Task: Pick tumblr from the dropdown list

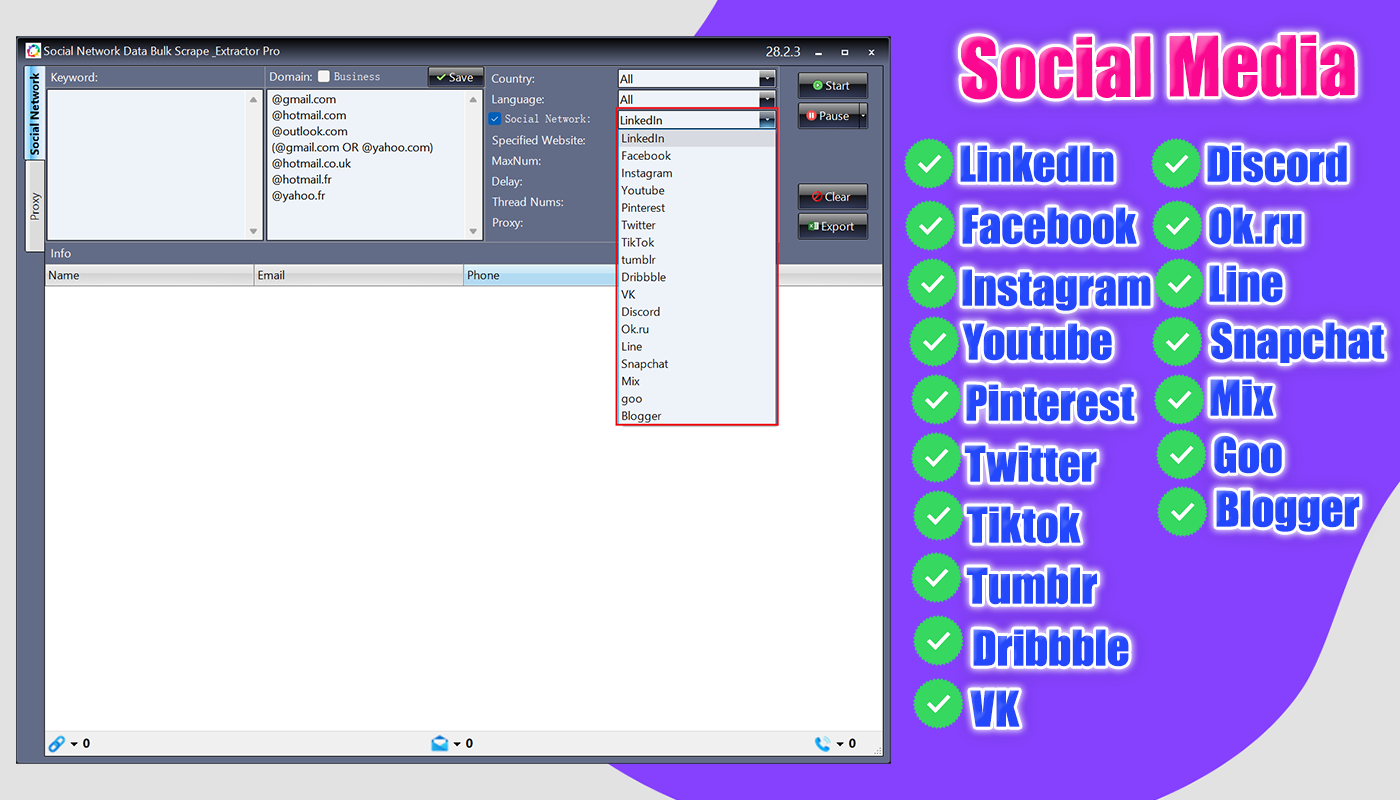Action: click(x=696, y=260)
